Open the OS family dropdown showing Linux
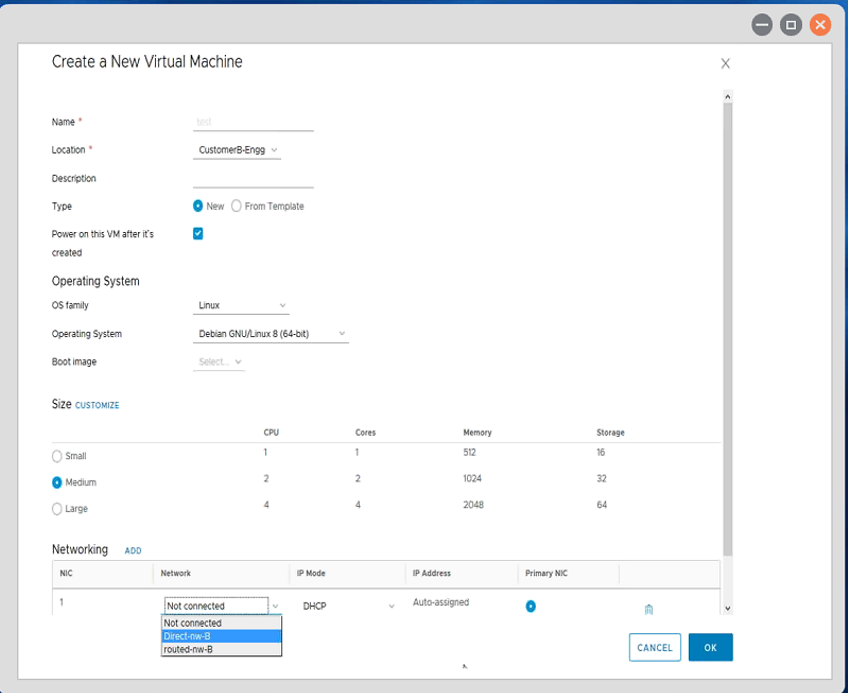848x693 pixels. point(241,306)
